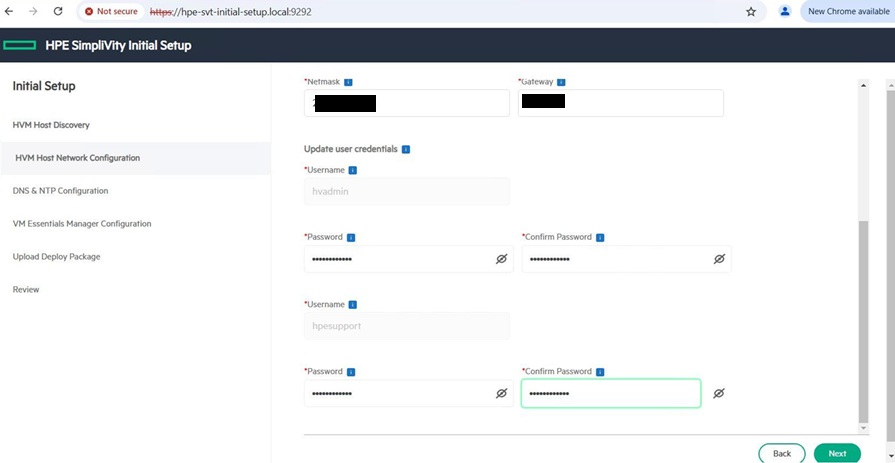This screenshot has height=463, width=895.
Task: Click the browser back arrow
Action: click(x=9, y=11)
